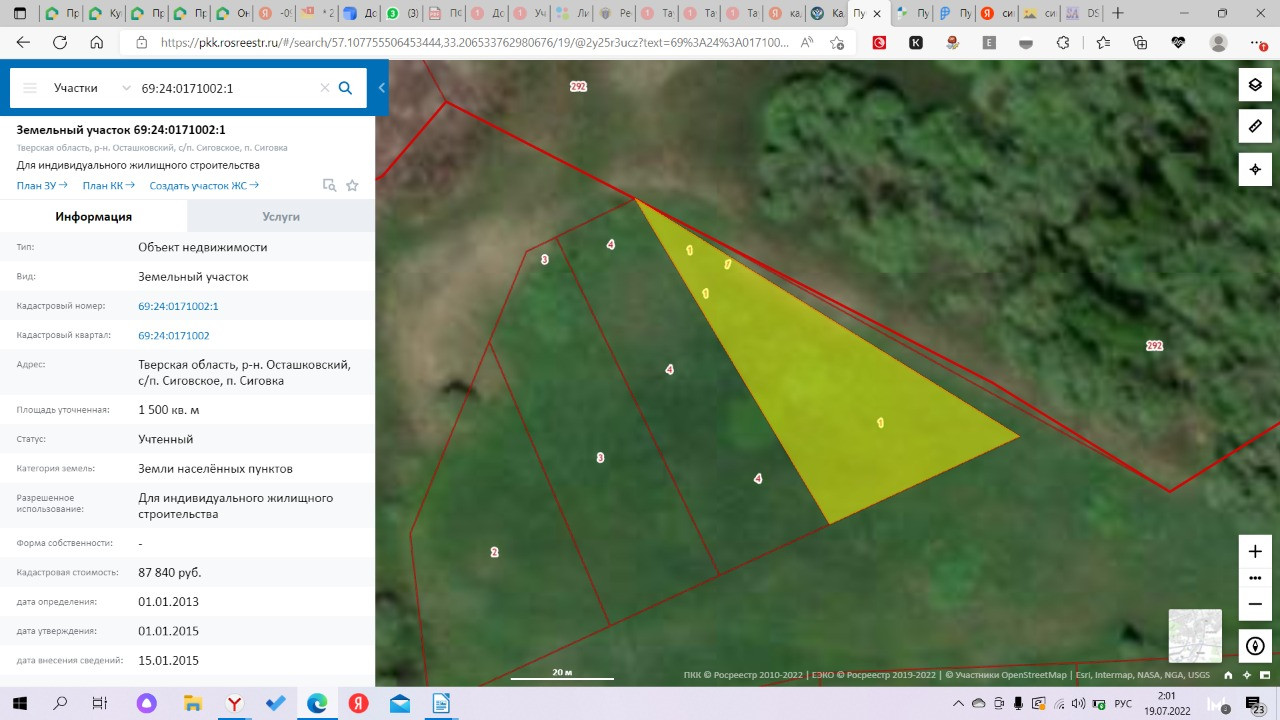The height and width of the screenshot is (720, 1280).
Task: Reload the current page
Action: 60,43
